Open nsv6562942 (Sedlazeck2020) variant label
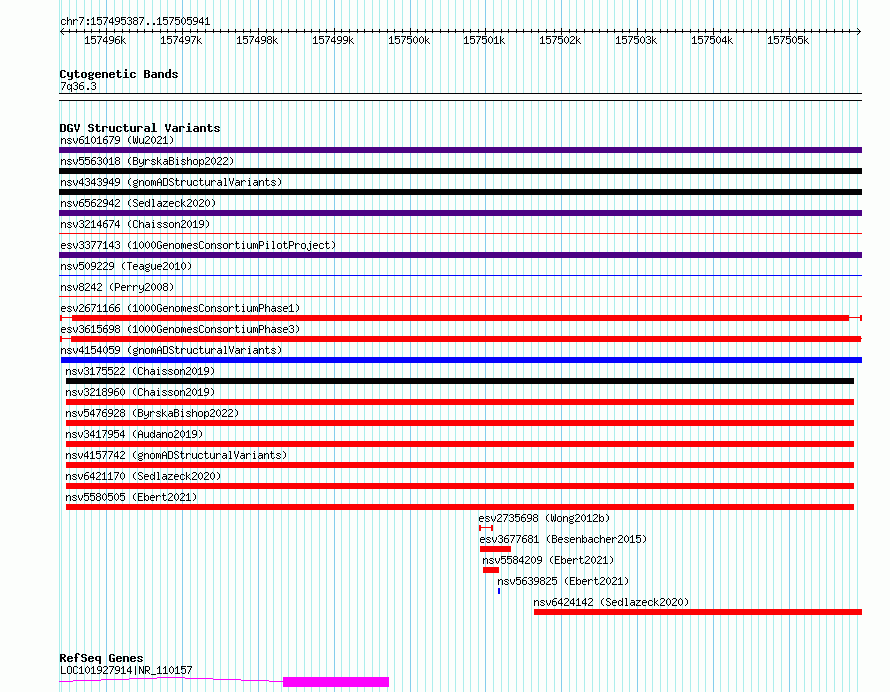 (138, 203)
